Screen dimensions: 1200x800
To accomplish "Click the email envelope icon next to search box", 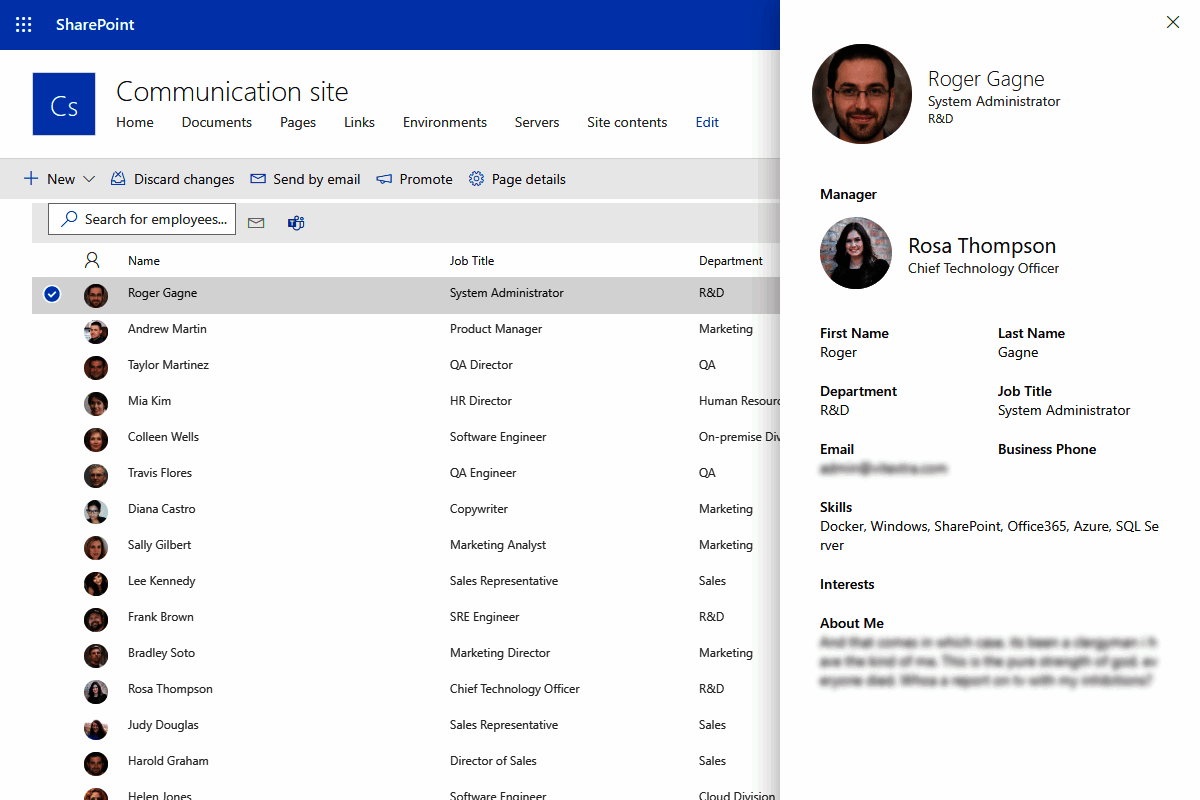I will coord(256,222).
